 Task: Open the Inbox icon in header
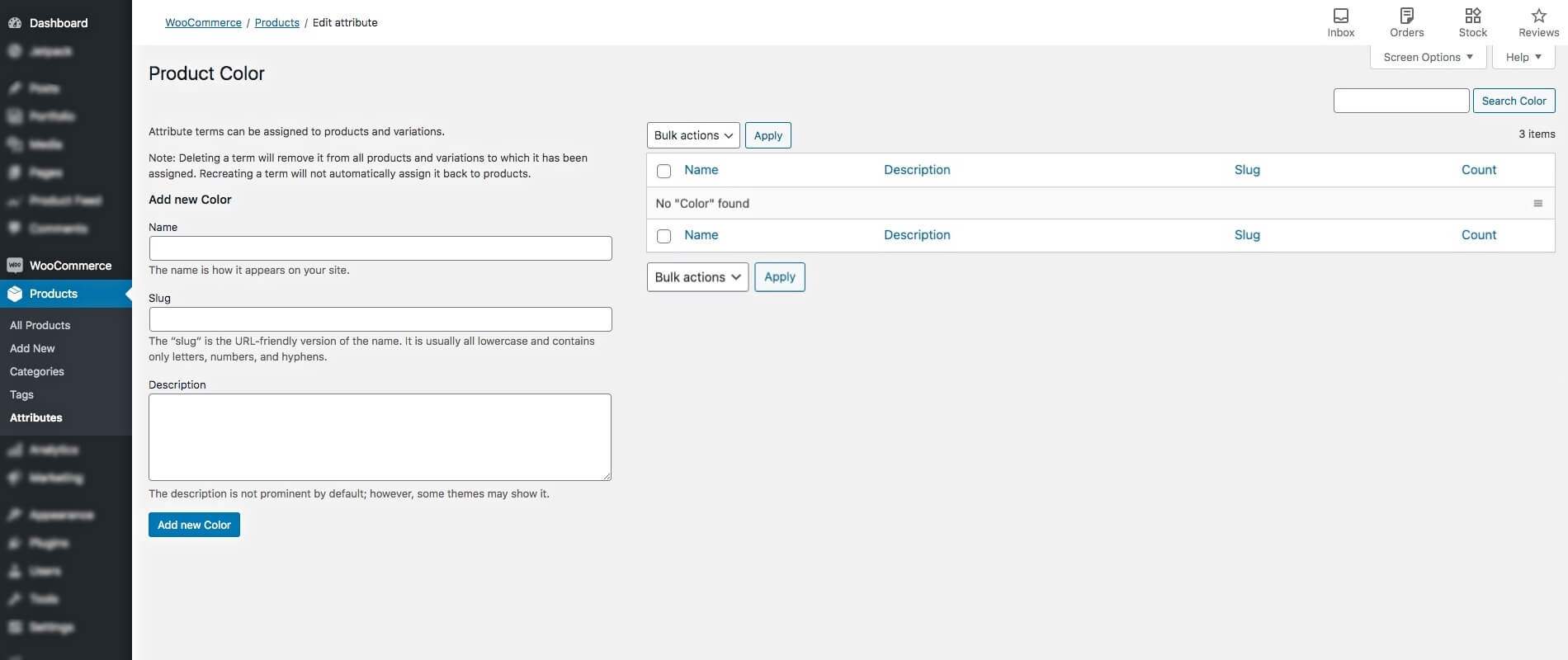tap(1341, 16)
